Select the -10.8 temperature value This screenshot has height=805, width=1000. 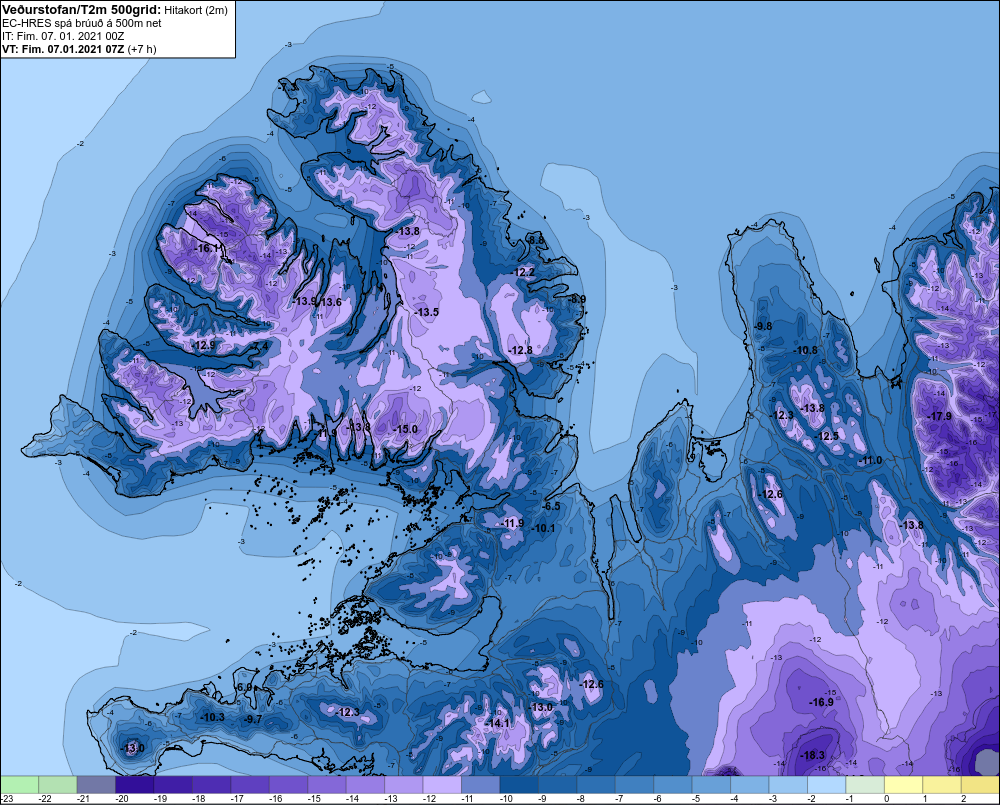coord(805,350)
